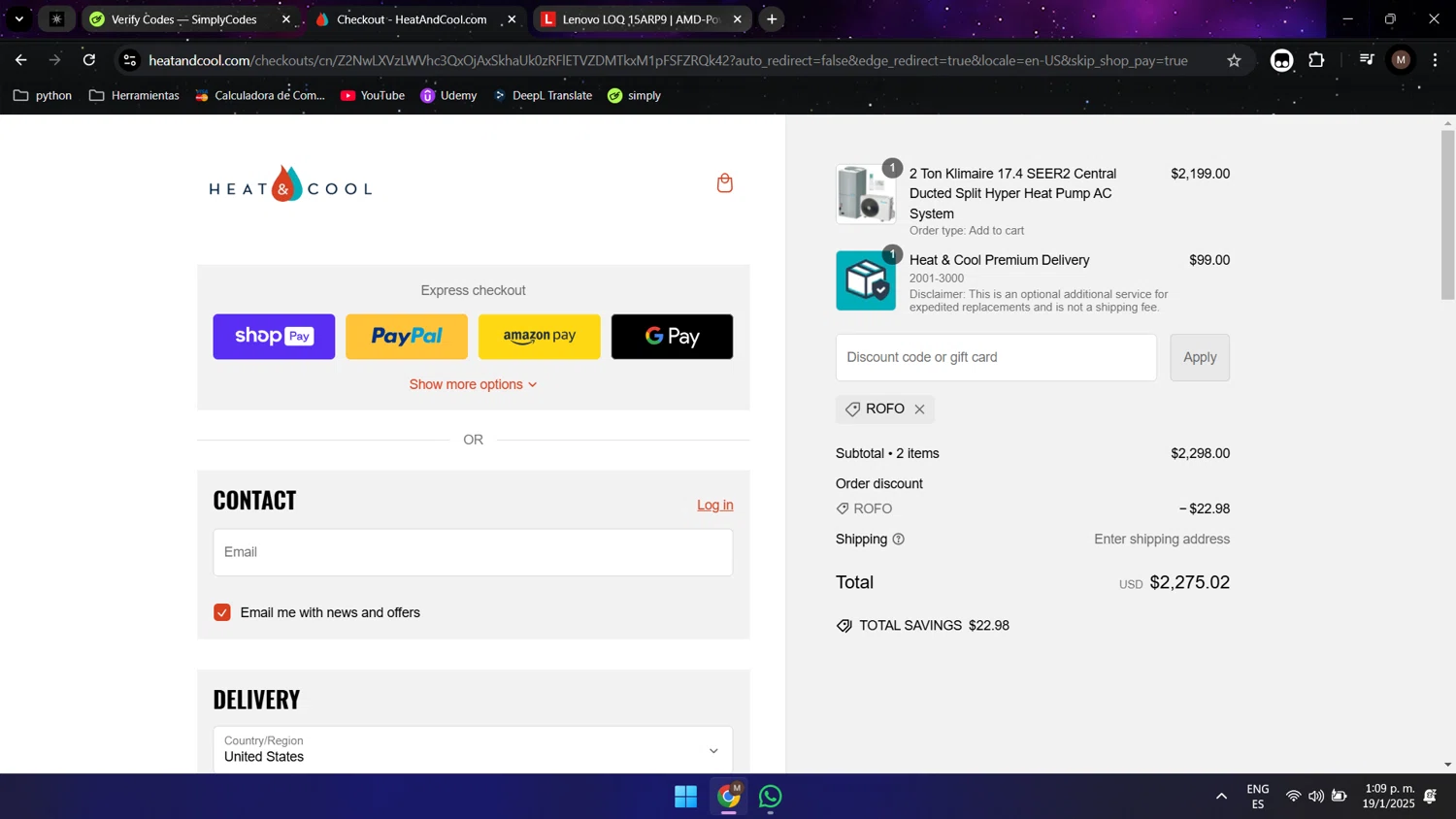Uncheck Email me with news and offers
The width and height of the screenshot is (1456, 819).
click(222, 612)
